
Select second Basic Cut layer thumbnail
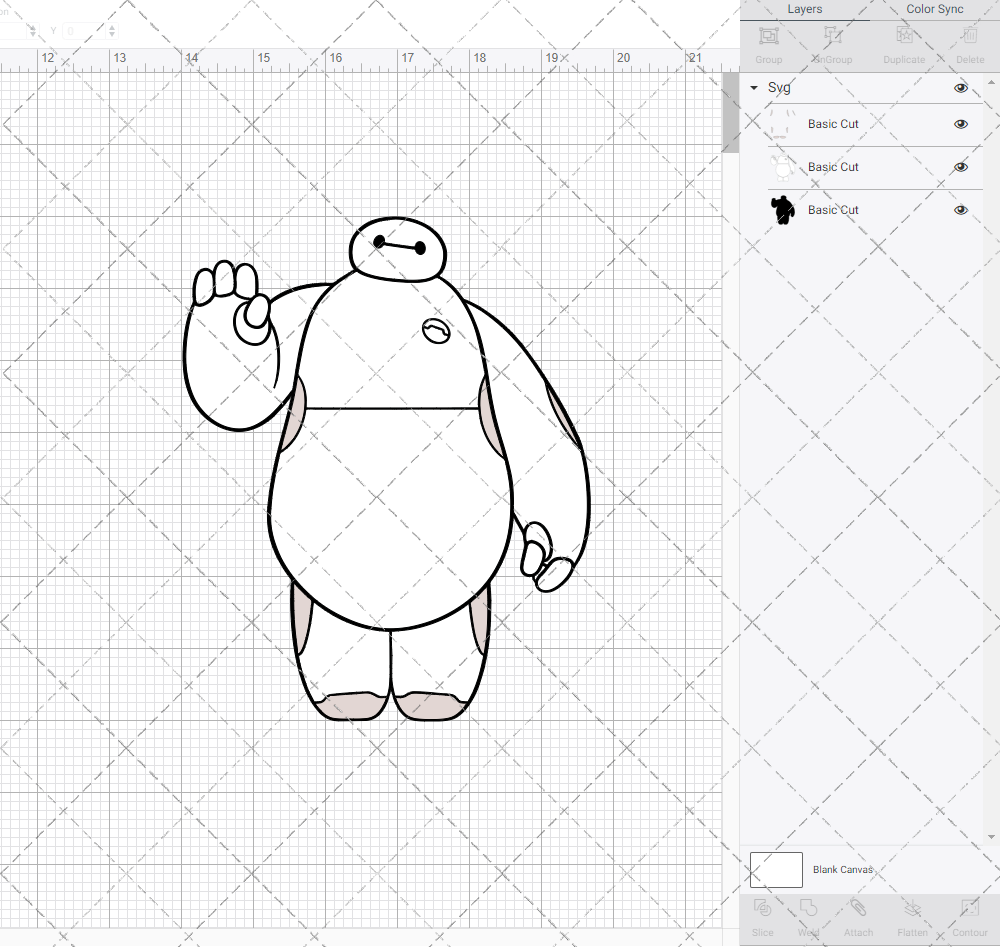782,167
